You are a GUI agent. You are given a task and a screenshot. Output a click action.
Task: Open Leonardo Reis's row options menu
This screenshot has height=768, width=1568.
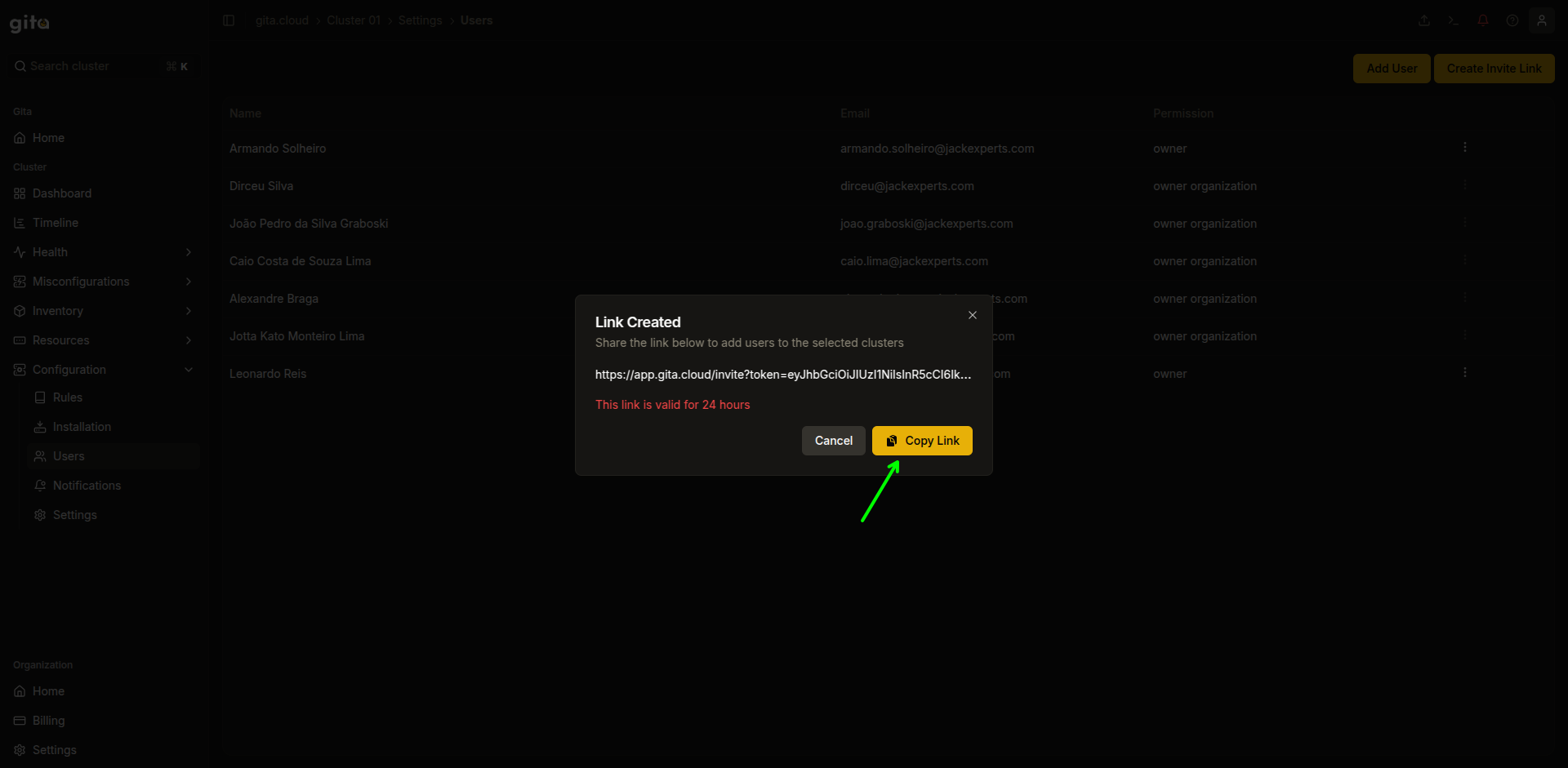coord(1465,373)
